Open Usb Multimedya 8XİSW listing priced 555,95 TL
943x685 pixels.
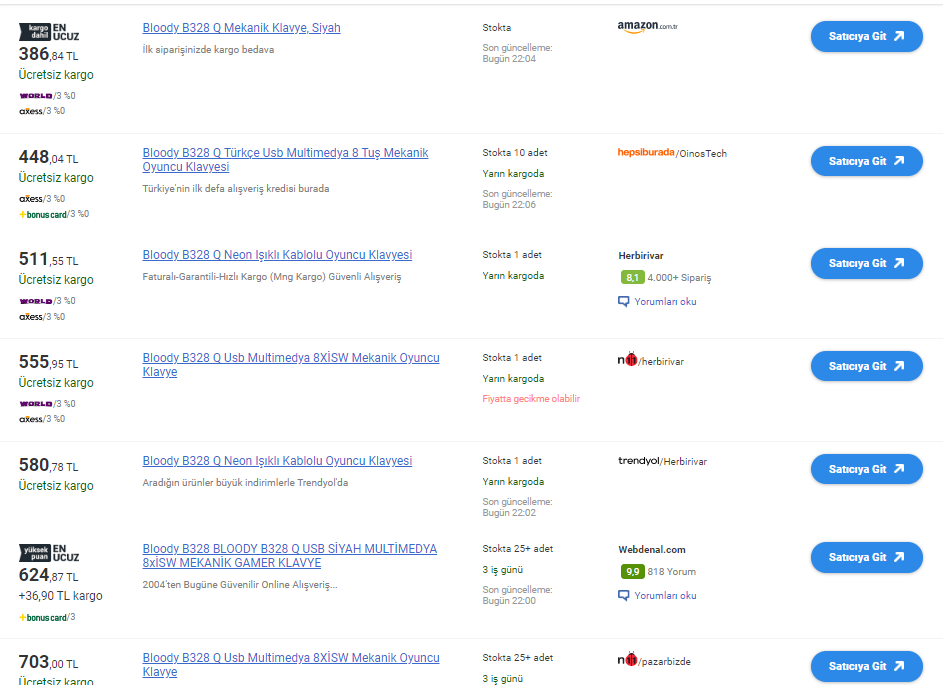291,364
